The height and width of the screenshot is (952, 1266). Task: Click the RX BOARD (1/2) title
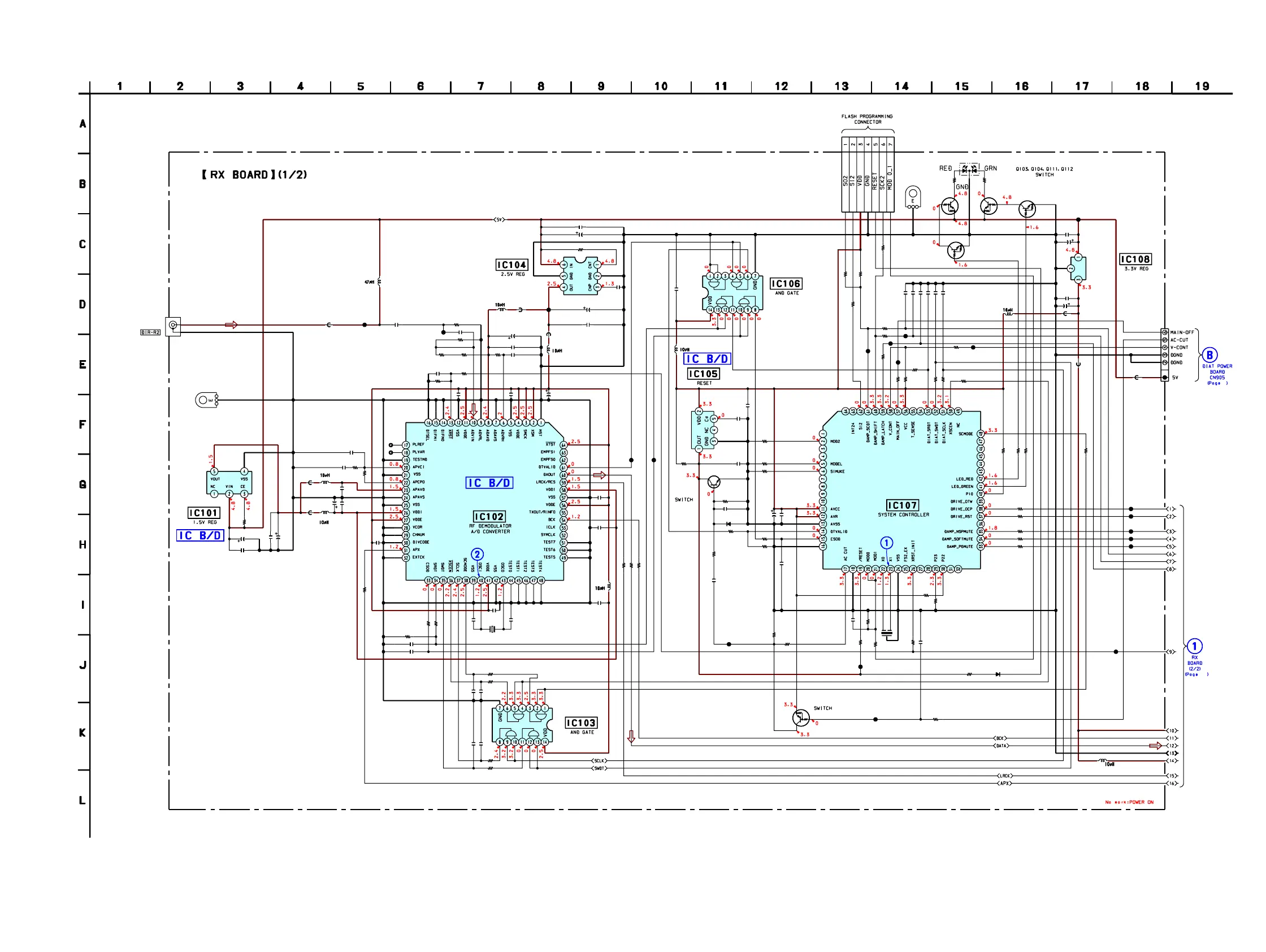coord(254,175)
